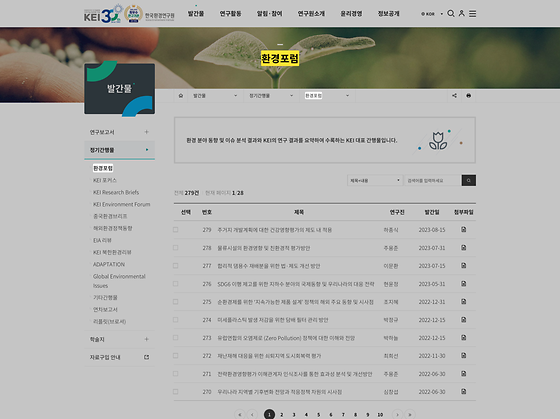Check the box for item 279
Viewport: 560px width, 419px height.
coord(175,230)
